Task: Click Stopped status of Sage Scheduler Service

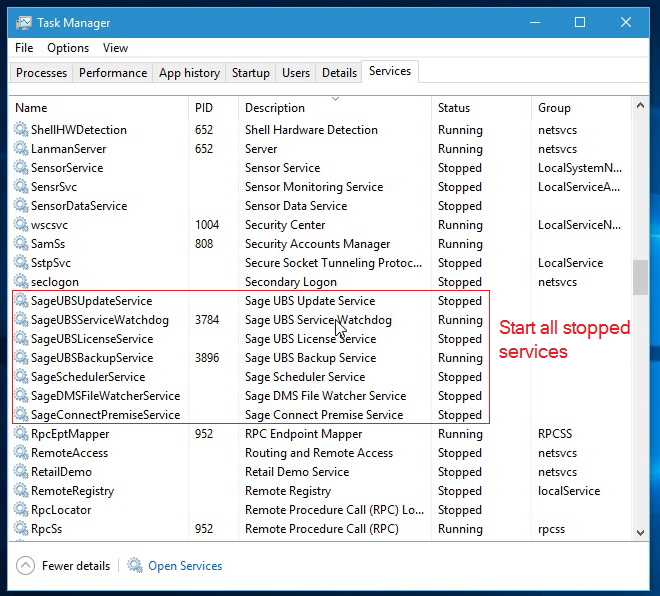Action: [x=460, y=377]
